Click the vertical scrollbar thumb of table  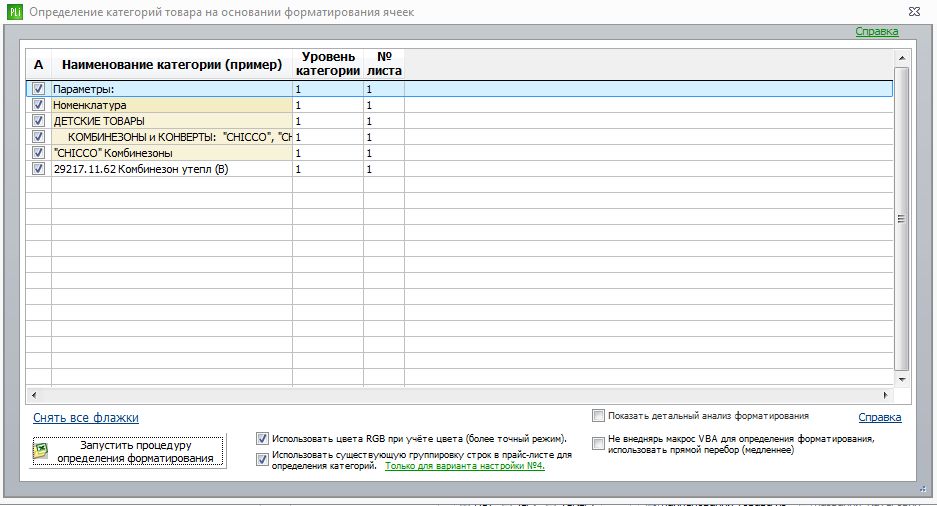coord(902,219)
